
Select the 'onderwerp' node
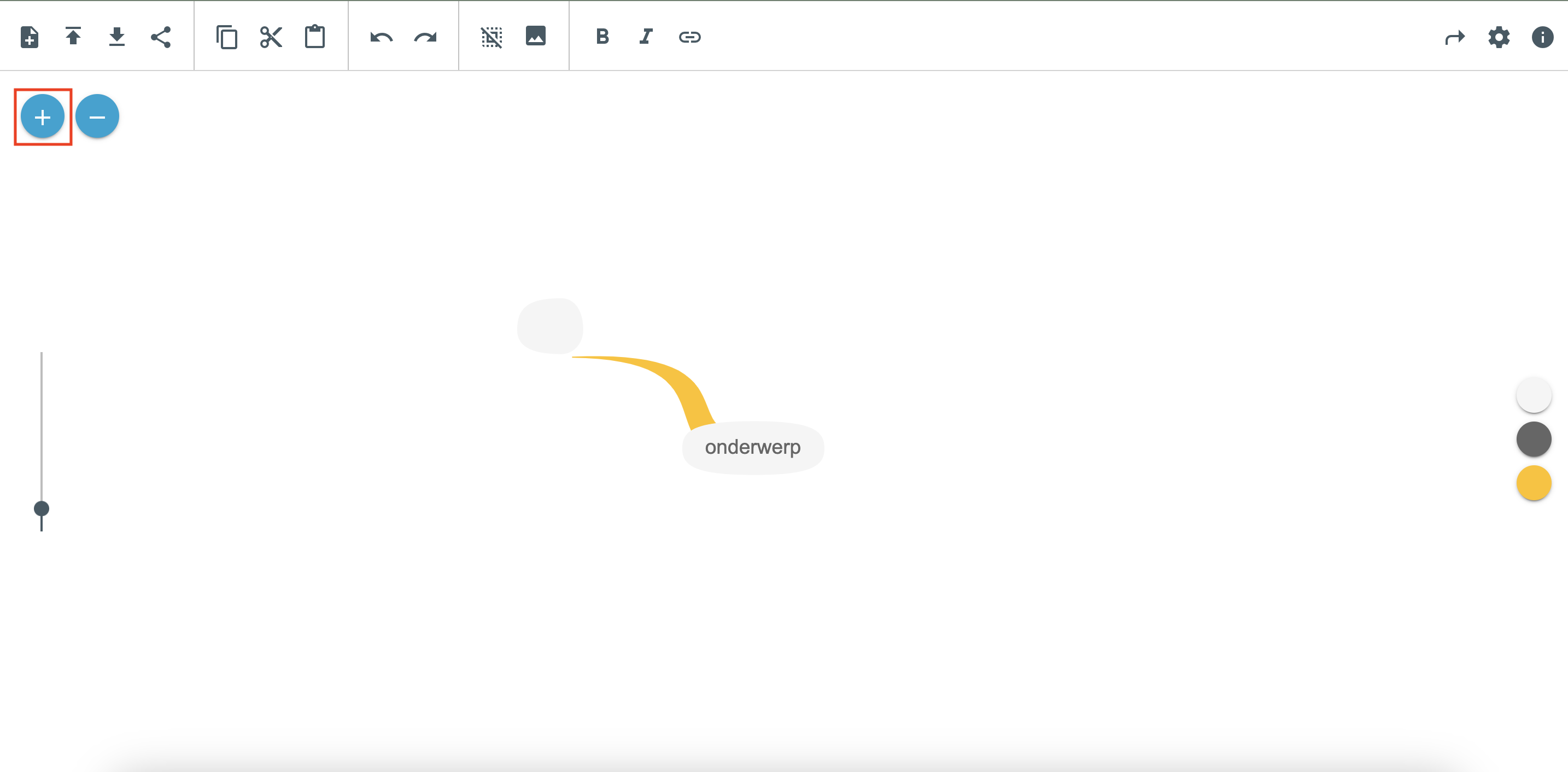753,447
